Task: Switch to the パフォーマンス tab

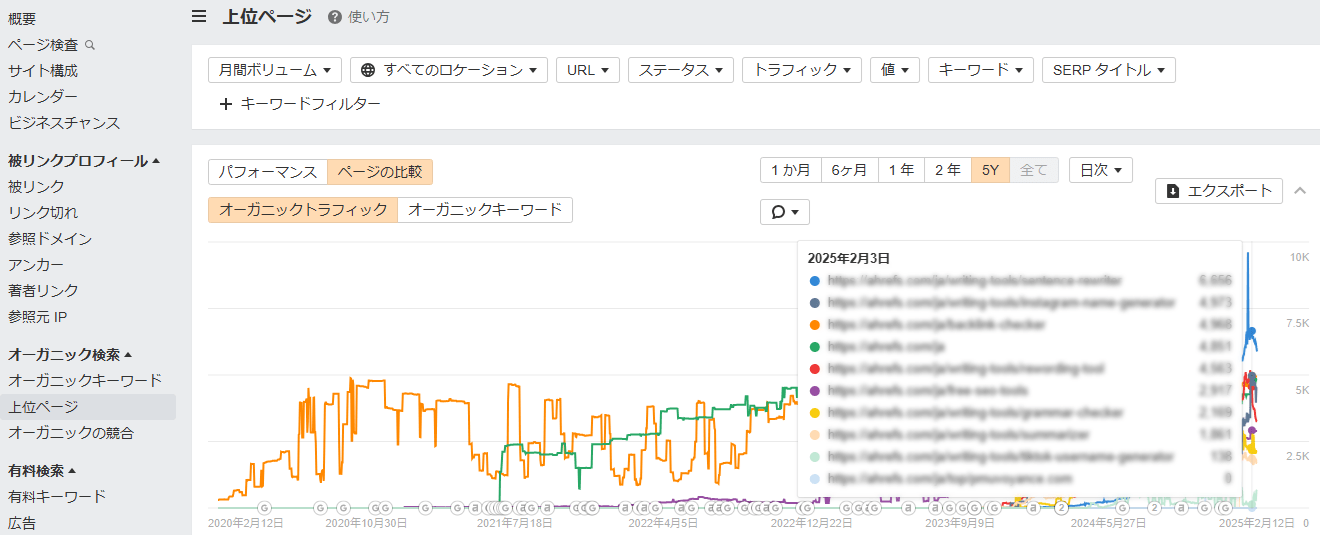Action: tap(268, 171)
